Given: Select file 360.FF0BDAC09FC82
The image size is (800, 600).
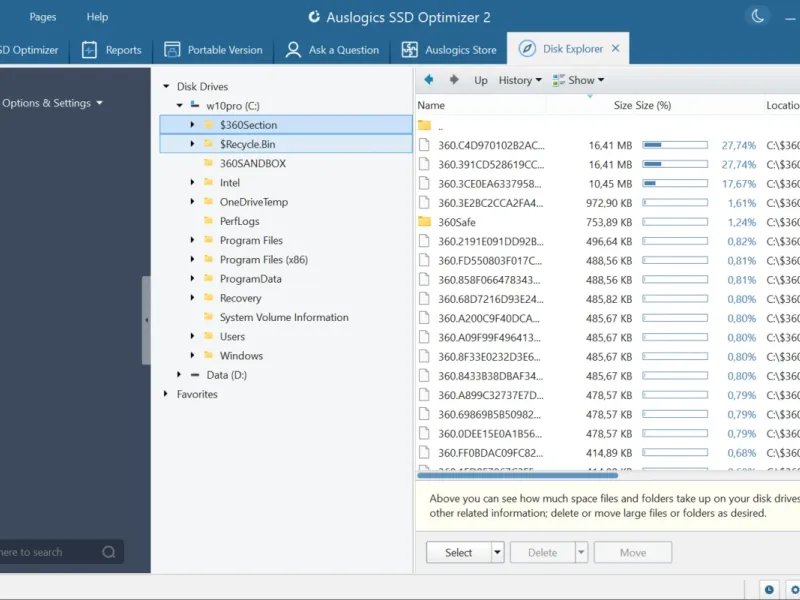Looking at the screenshot, I should 490,453.
